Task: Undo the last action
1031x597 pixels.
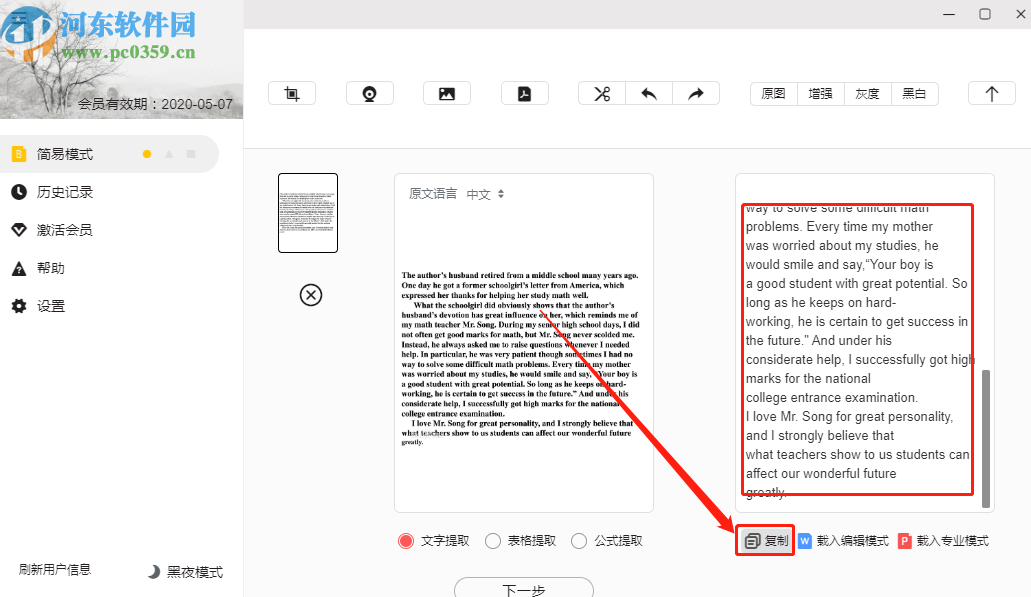Action: 649,92
